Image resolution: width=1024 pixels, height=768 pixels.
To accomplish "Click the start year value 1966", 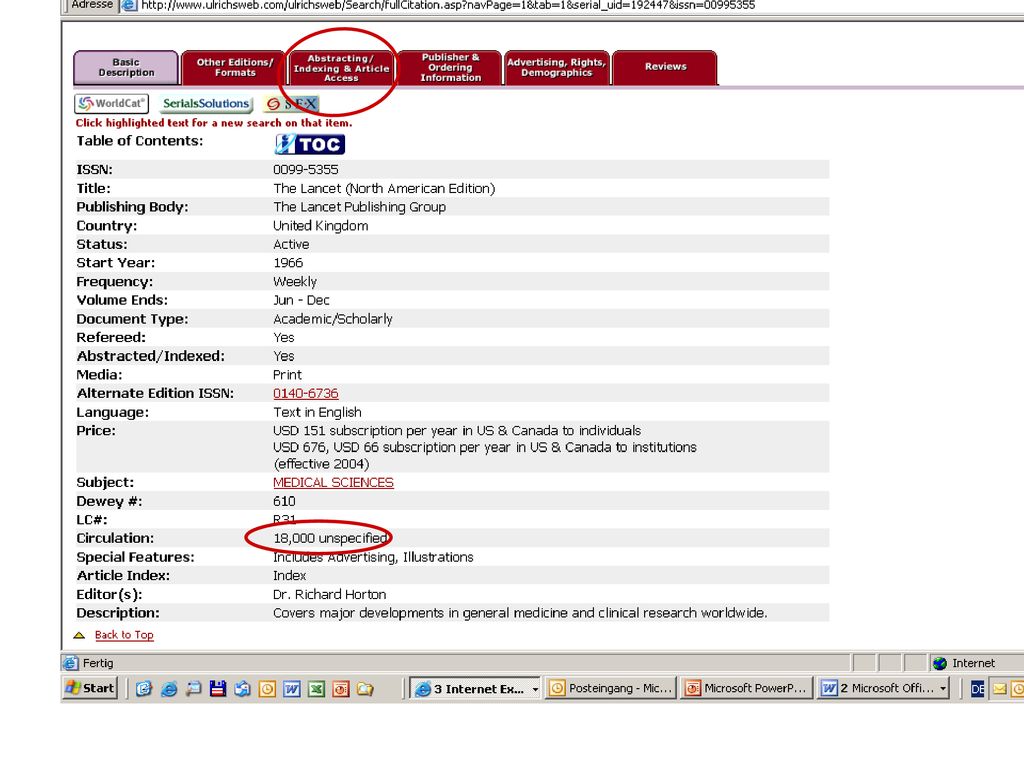I will (288, 263).
